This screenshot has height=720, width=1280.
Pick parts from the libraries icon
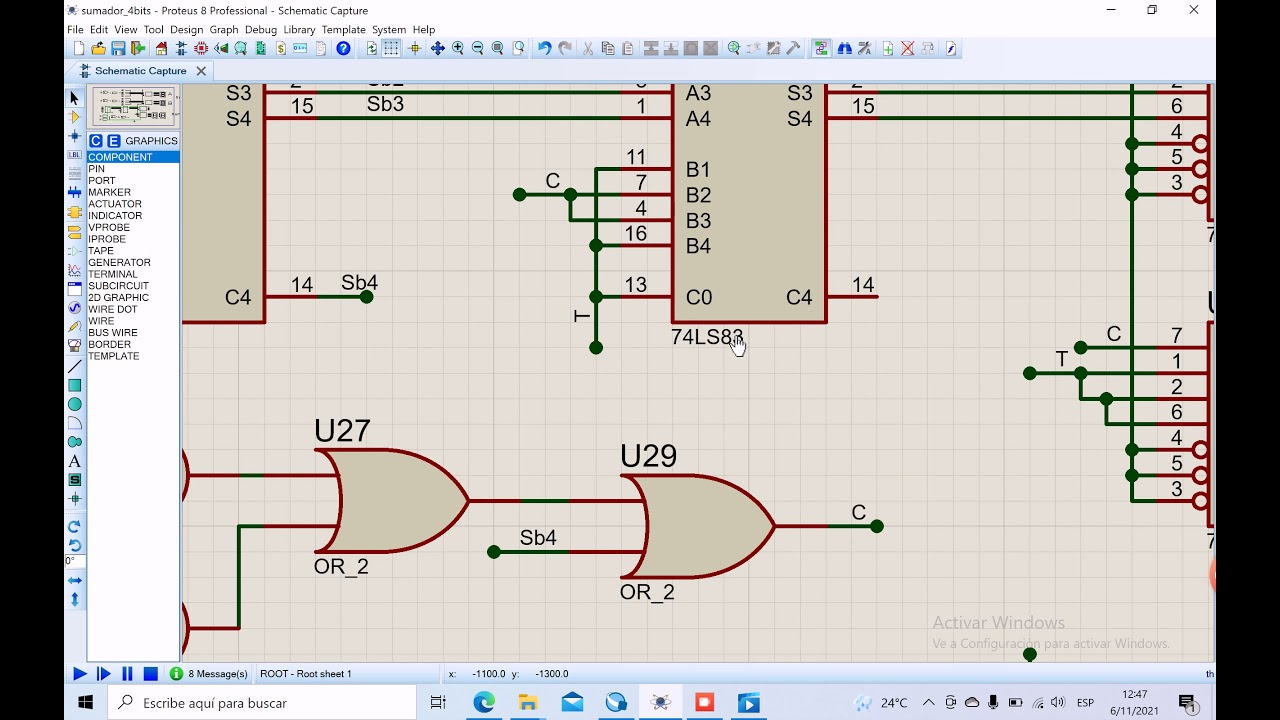click(x=734, y=48)
